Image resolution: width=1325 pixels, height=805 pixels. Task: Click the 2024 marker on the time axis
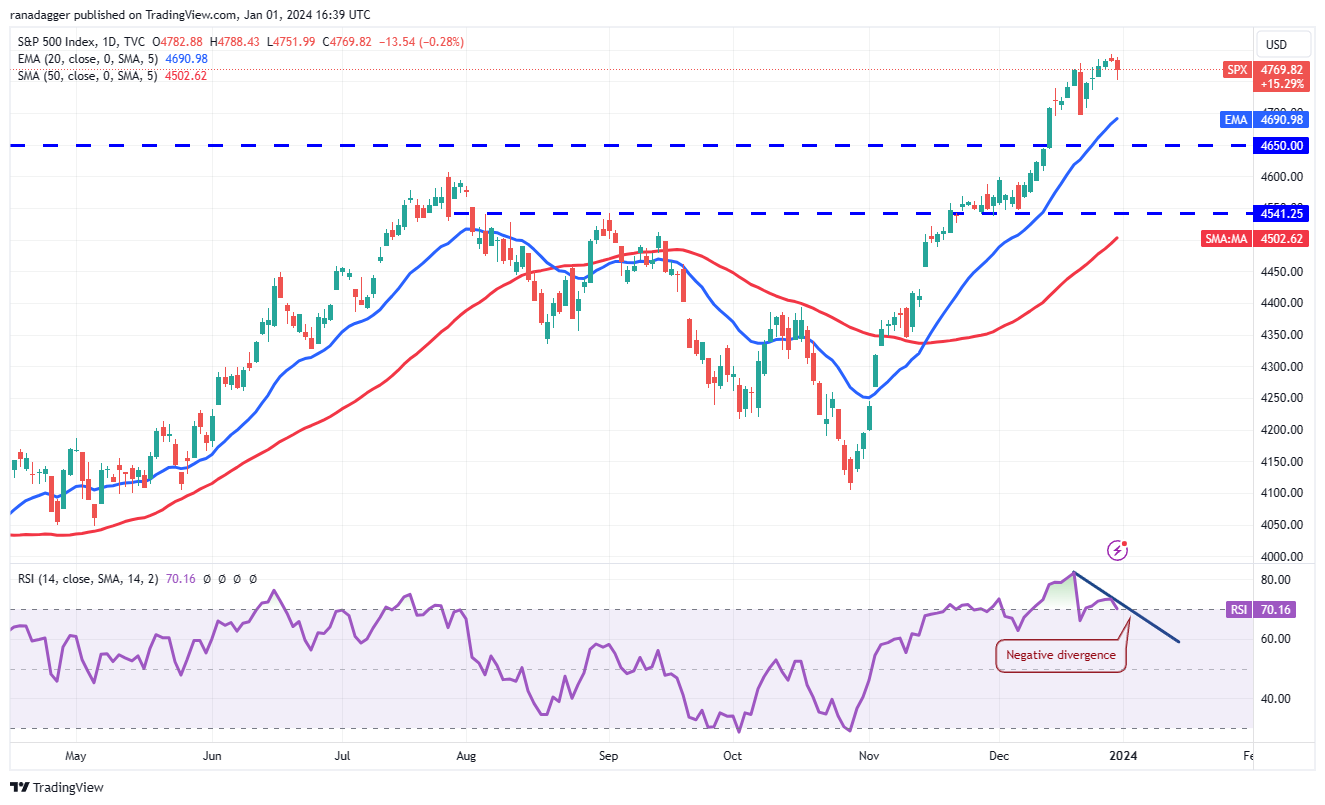(1123, 757)
